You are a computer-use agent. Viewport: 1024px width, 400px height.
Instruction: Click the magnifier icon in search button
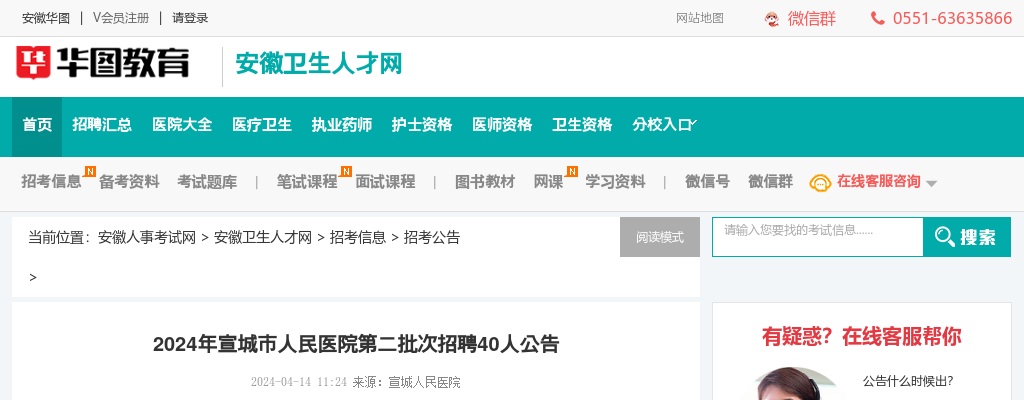[x=944, y=237]
